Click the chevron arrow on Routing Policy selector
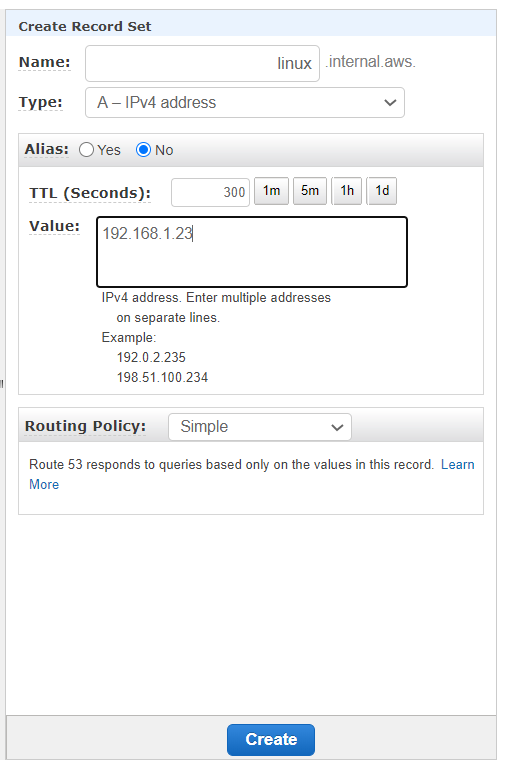Screen dimensions: 512x760 (x=337, y=428)
